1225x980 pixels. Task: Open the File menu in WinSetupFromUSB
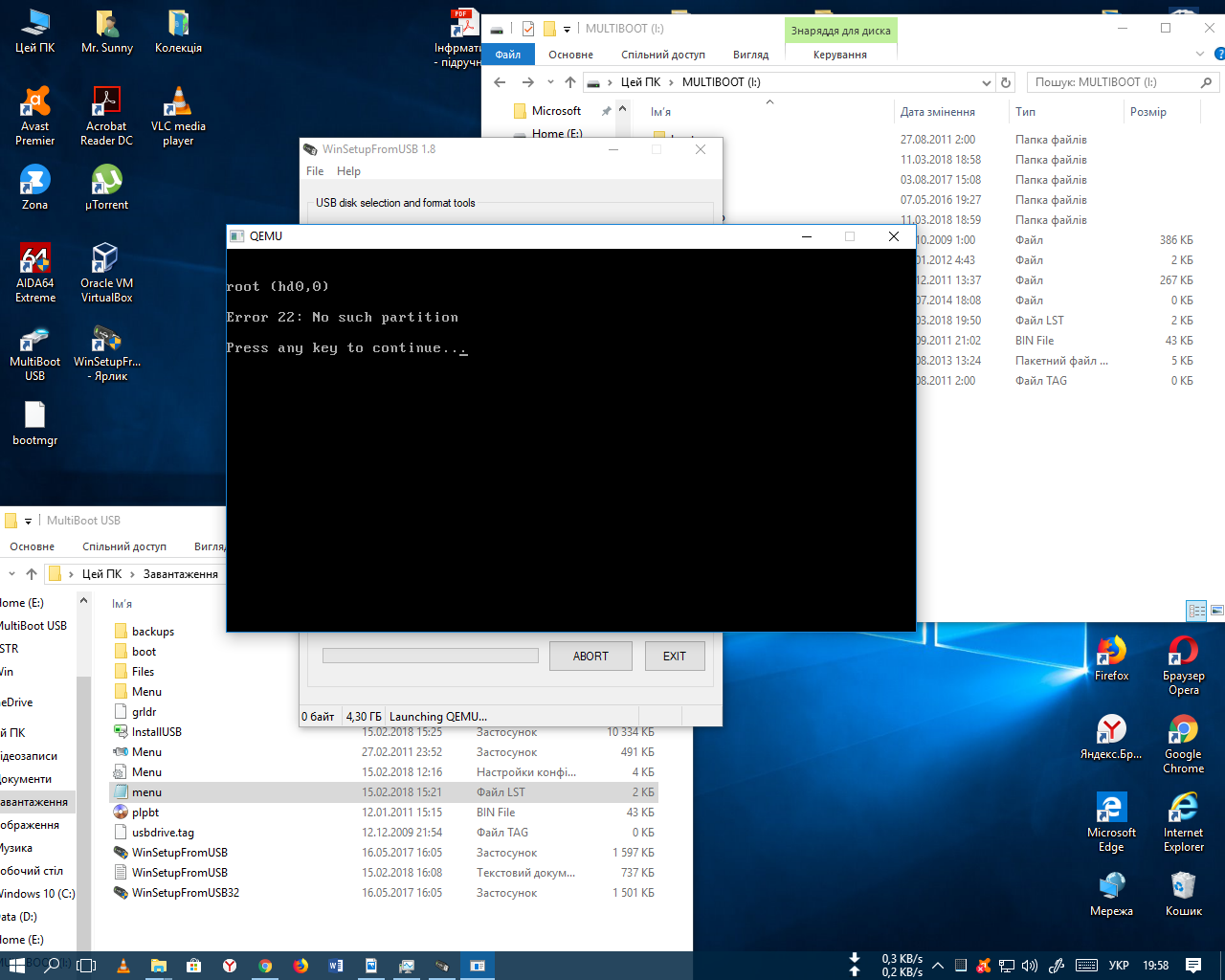tap(315, 171)
